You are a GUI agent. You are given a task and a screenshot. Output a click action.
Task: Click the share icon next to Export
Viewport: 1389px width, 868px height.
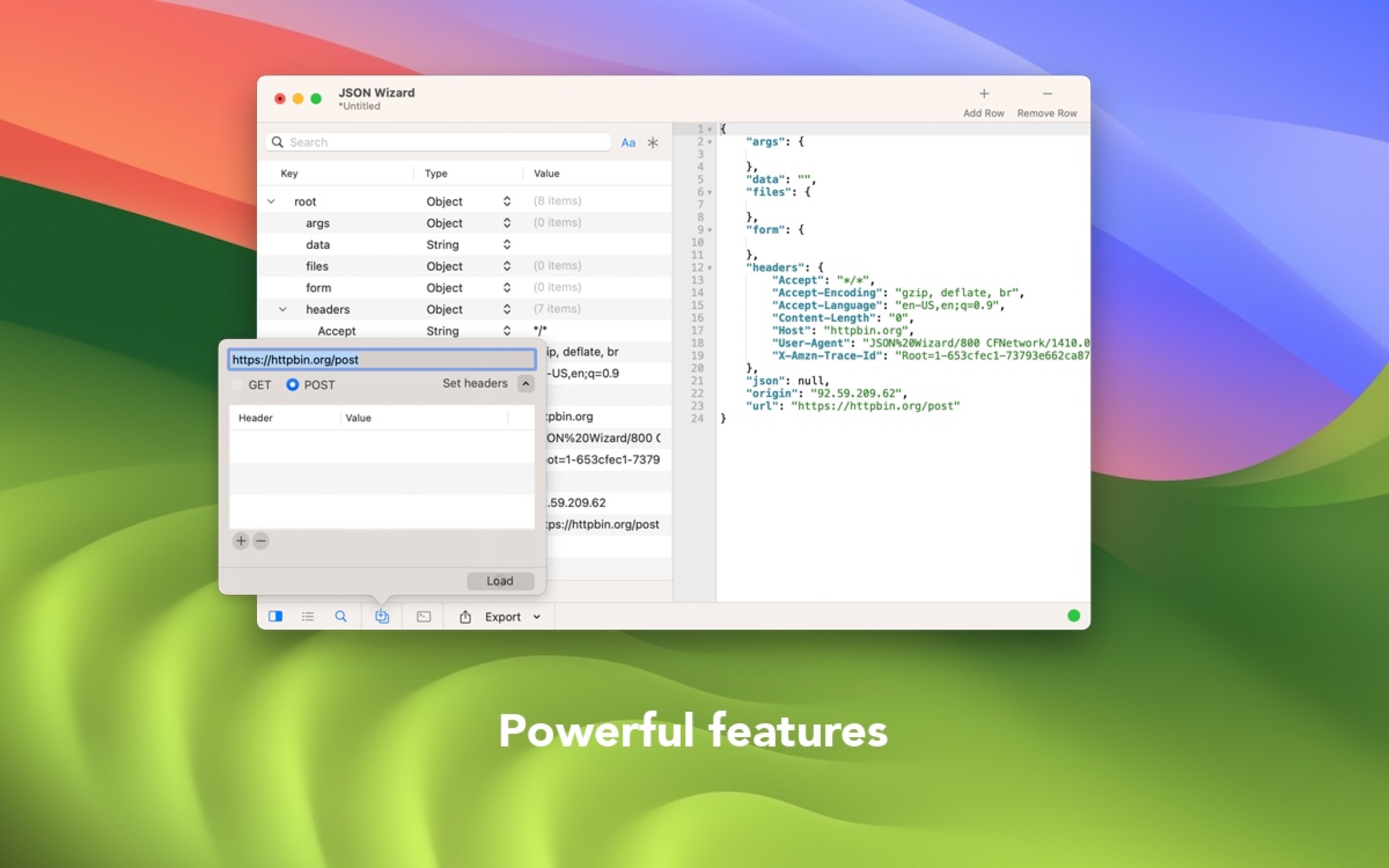pos(465,617)
